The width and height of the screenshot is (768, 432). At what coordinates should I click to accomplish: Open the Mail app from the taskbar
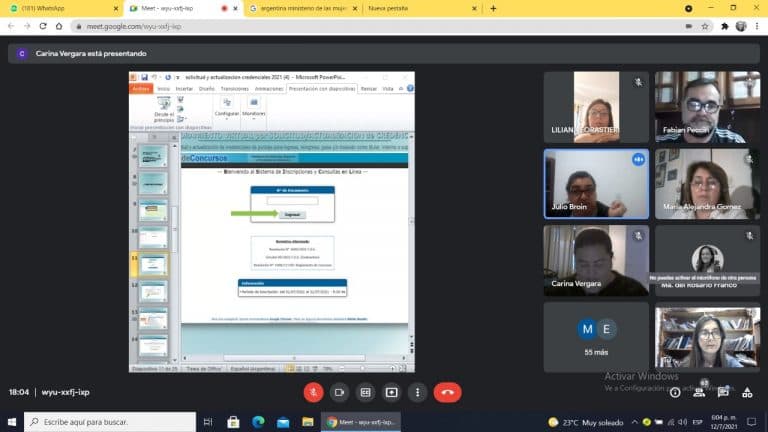[283, 422]
